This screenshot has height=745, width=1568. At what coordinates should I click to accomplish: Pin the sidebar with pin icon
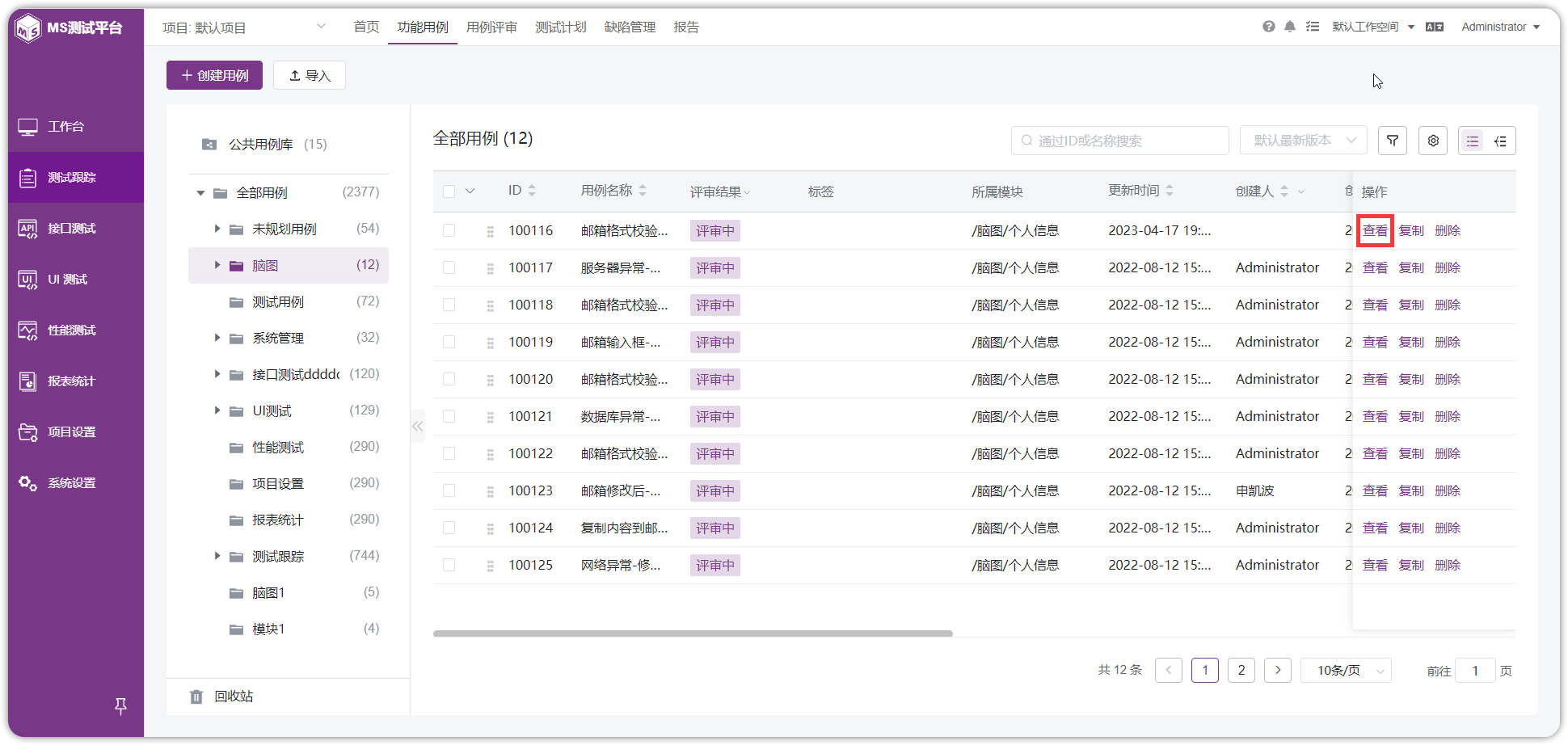pyautogui.click(x=120, y=706)
